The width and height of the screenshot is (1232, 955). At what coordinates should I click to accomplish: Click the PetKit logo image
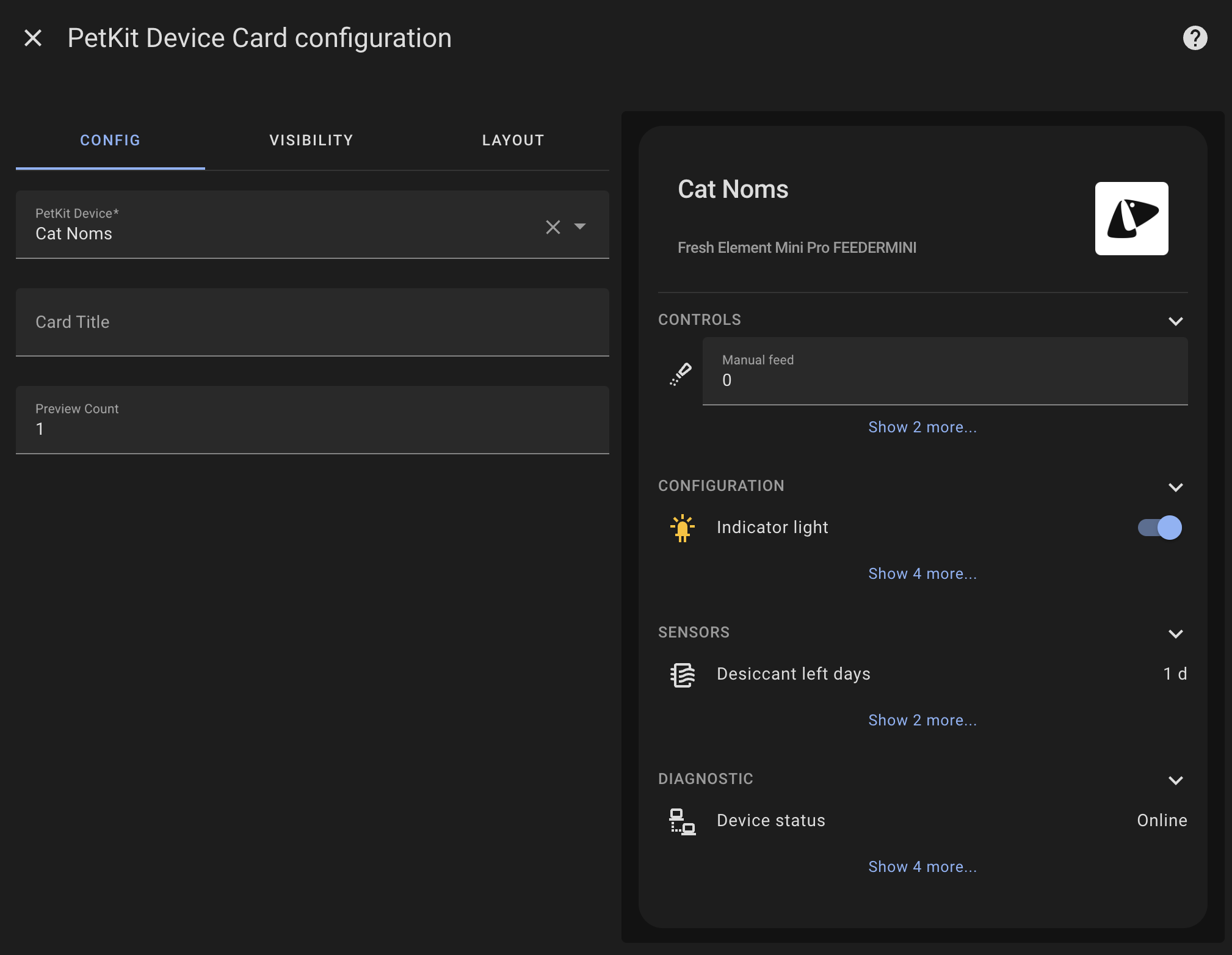coord(1131,219)
